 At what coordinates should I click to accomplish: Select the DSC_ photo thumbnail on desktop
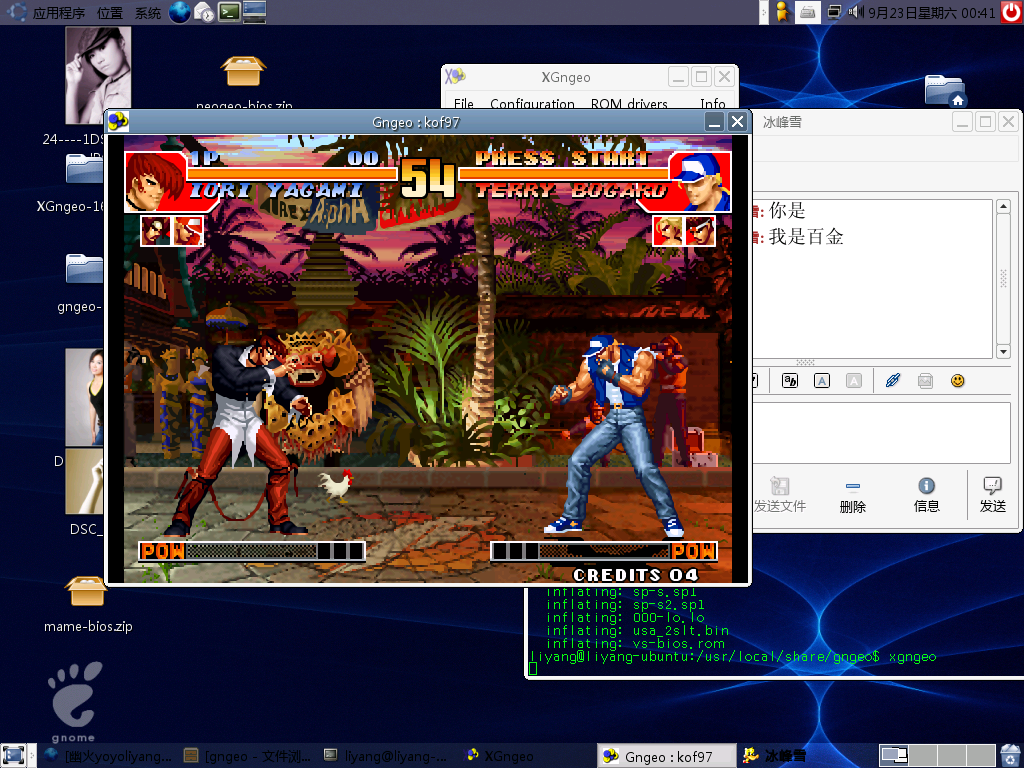(x=84, y=481)
